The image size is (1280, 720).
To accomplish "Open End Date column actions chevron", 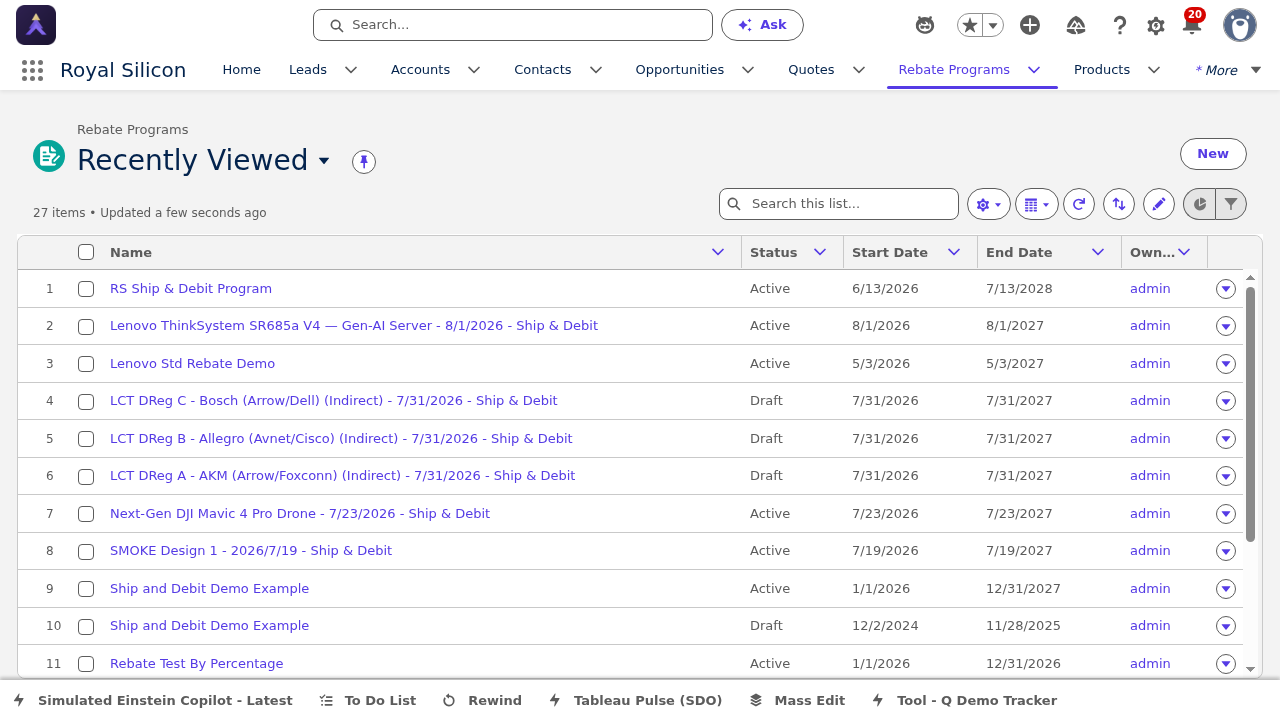I will 1098,252.
